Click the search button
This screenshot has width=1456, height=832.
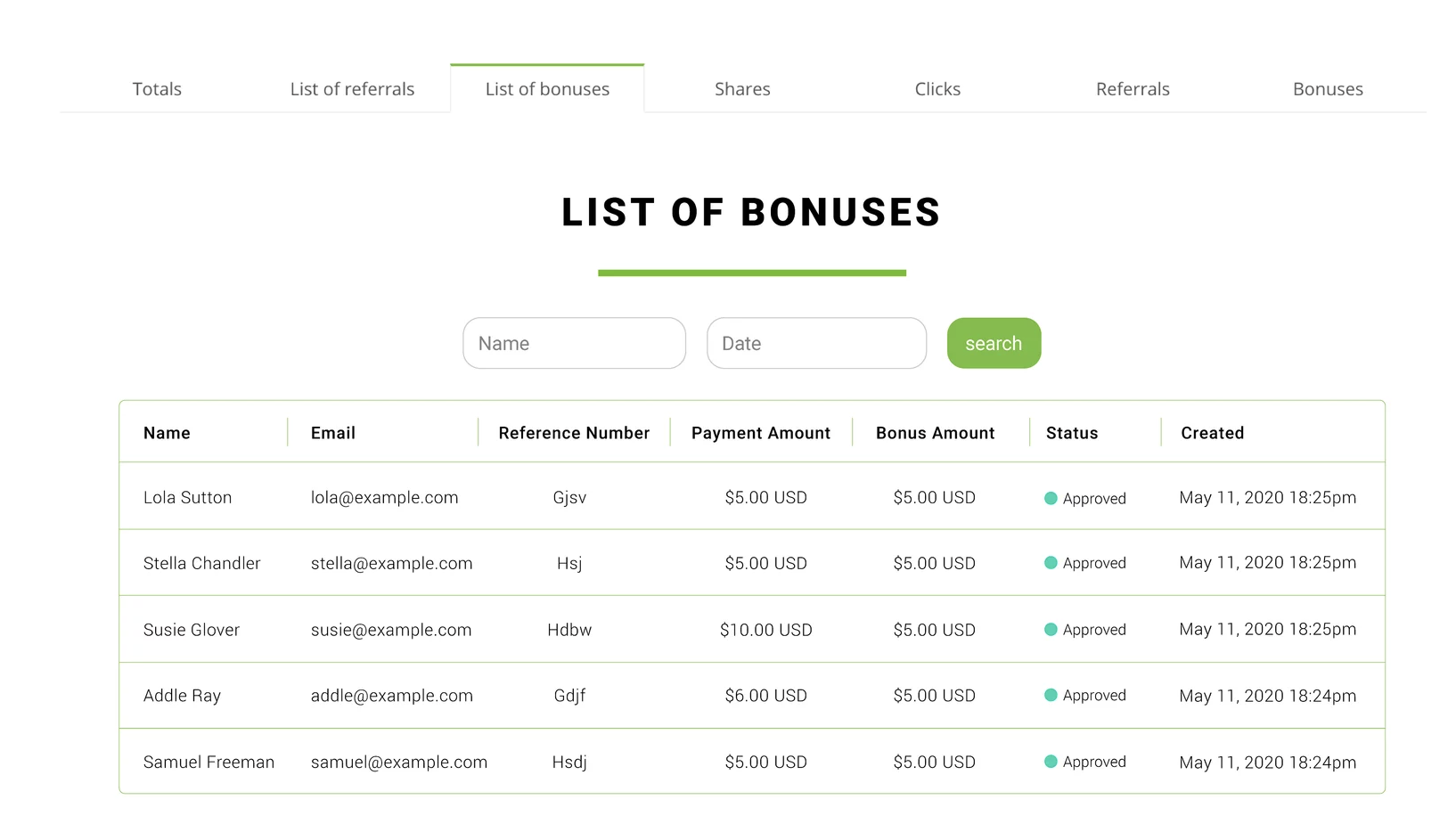(994, 343)
